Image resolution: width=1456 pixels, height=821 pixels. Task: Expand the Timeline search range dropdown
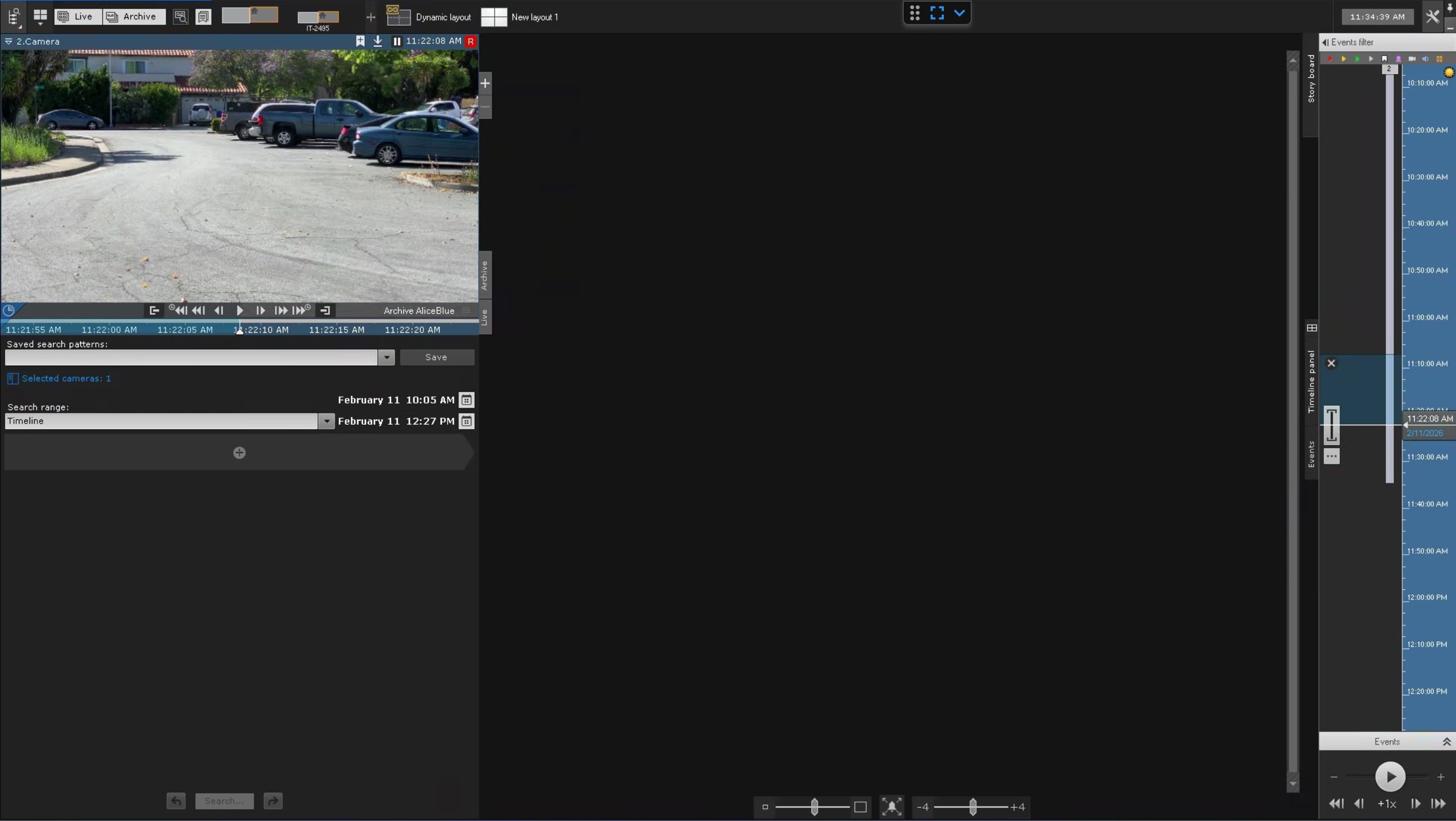tap(326, 421)
